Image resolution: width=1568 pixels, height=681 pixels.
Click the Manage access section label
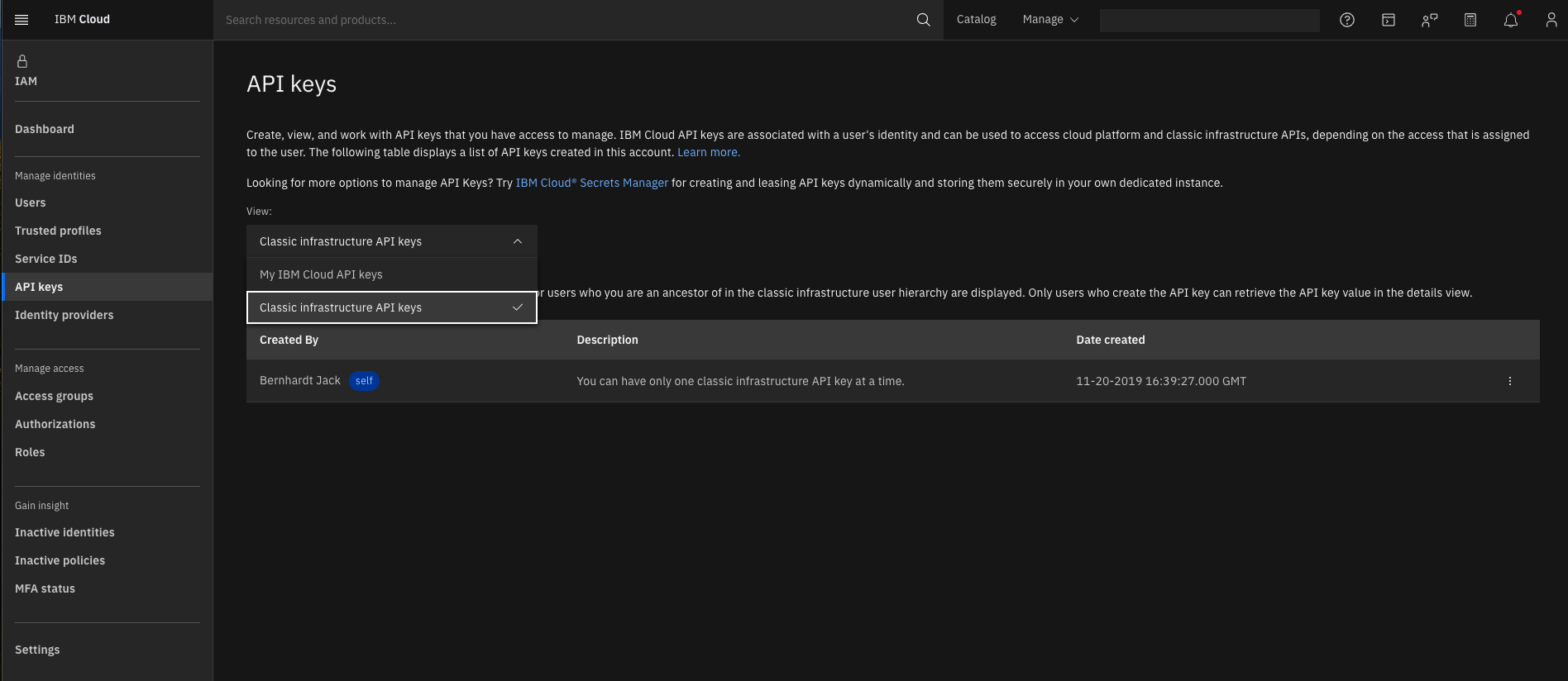50,369
